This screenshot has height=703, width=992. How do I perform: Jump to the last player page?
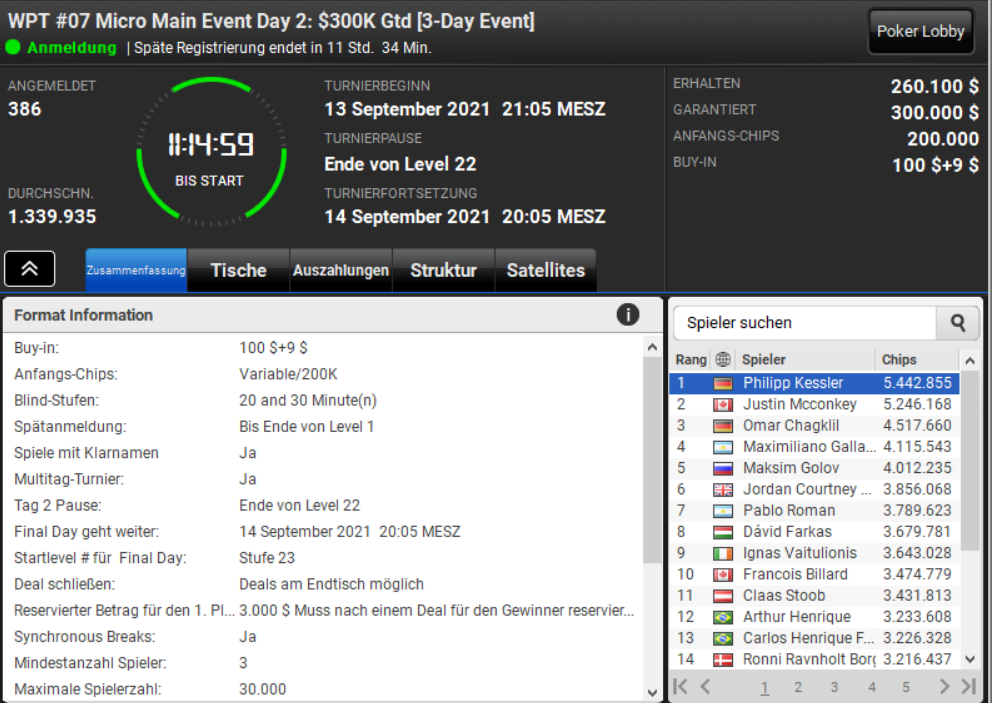(969, 687)
